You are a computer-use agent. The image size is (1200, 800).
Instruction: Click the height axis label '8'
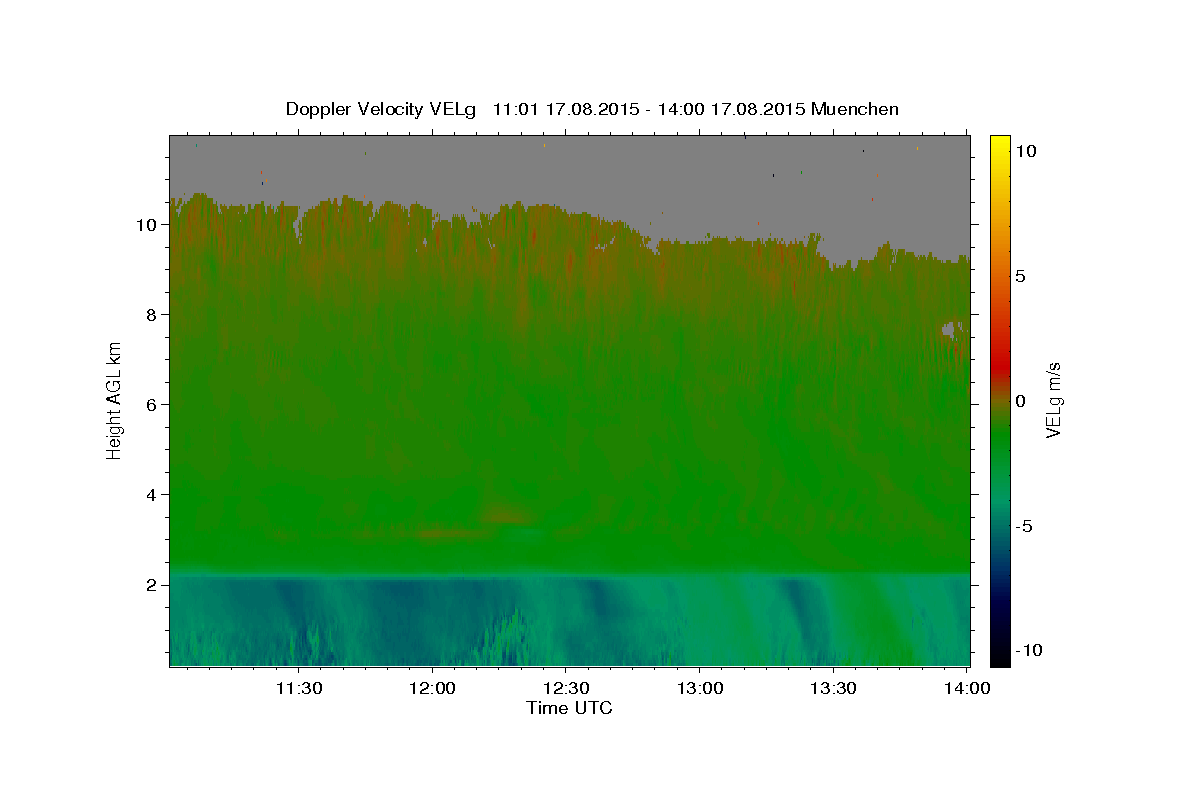pyautogui.click(x=152, y=314)
